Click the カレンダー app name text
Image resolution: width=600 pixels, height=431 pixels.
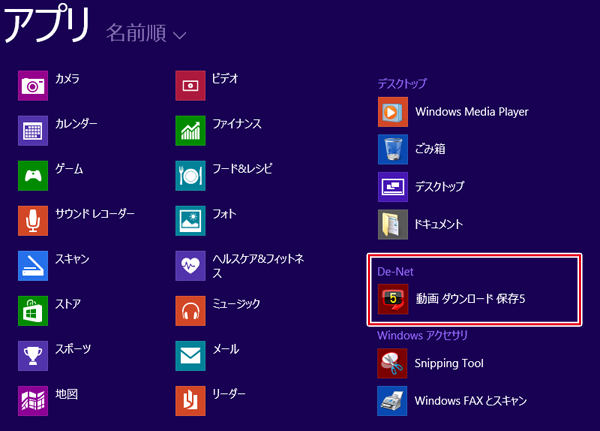pyautogui.click(x=76, y=124)
